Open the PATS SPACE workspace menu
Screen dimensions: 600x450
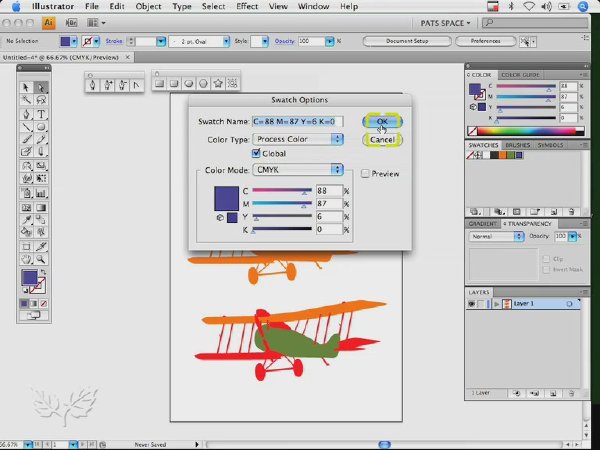pyautogui.click(x=445, y=23)
